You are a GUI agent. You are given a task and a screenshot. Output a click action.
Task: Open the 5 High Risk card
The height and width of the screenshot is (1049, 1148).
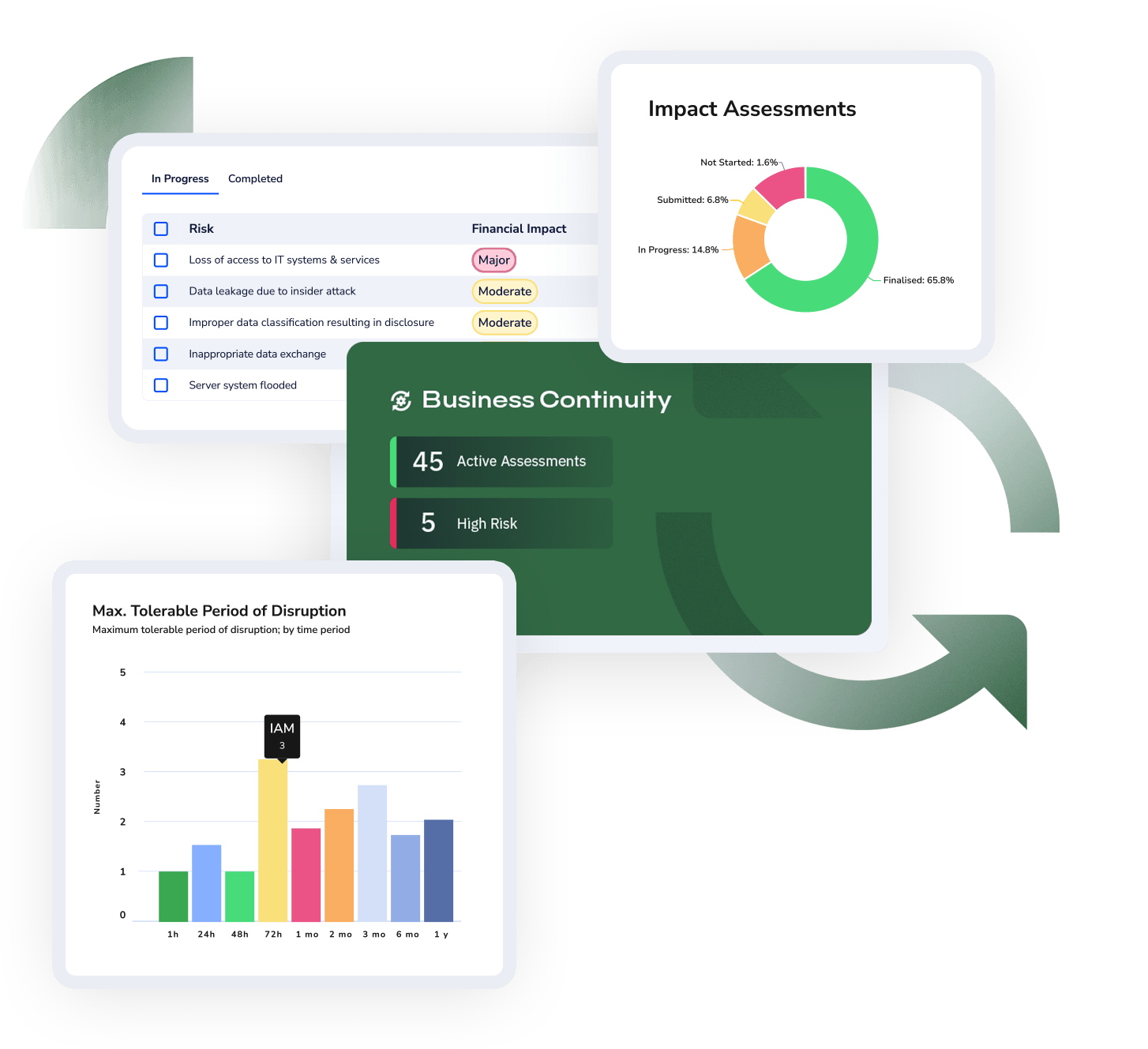pos(501,523)
